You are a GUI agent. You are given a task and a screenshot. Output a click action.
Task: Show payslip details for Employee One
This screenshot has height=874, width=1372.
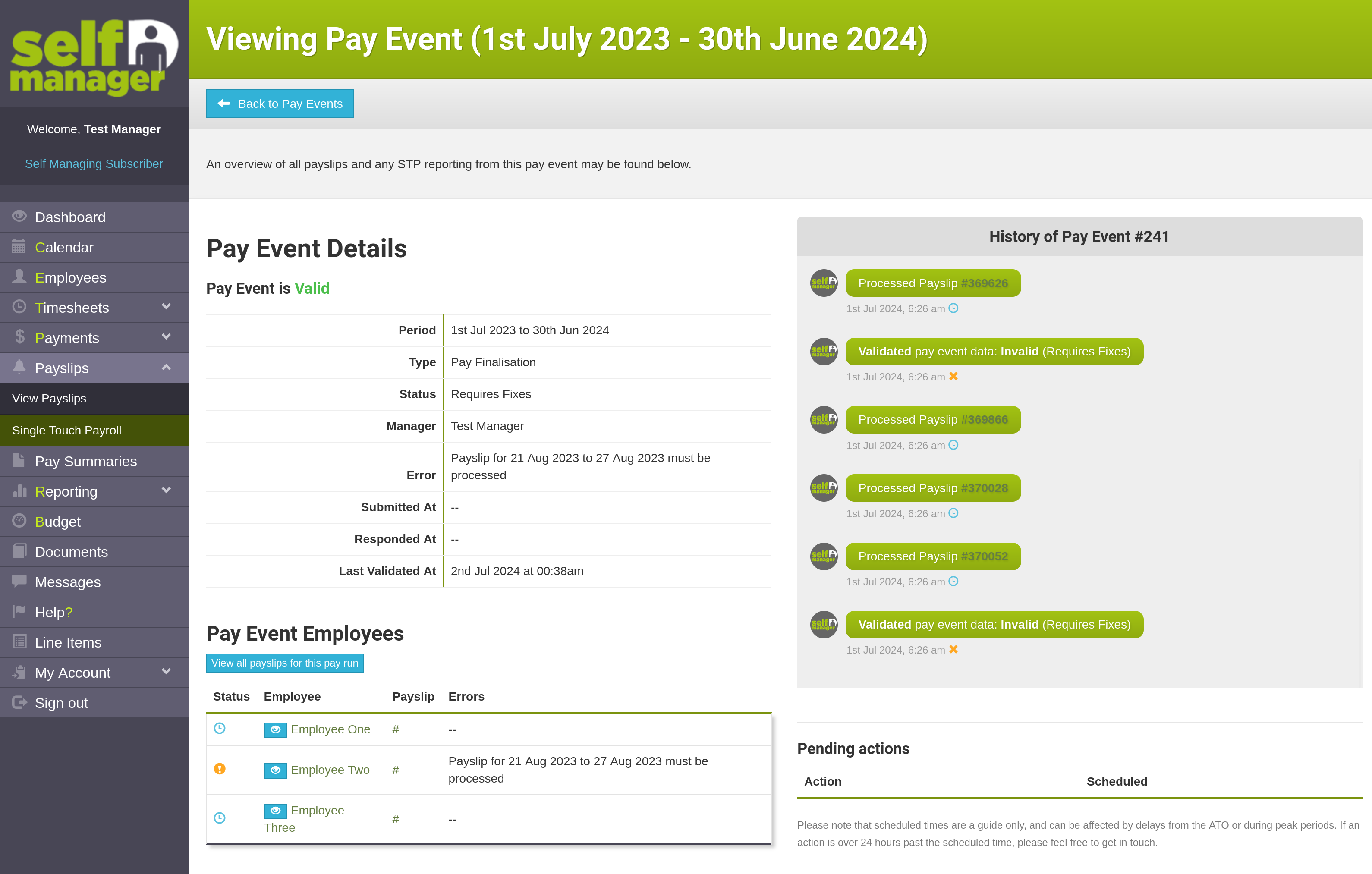pyautogui.click(x=275, y=729)
